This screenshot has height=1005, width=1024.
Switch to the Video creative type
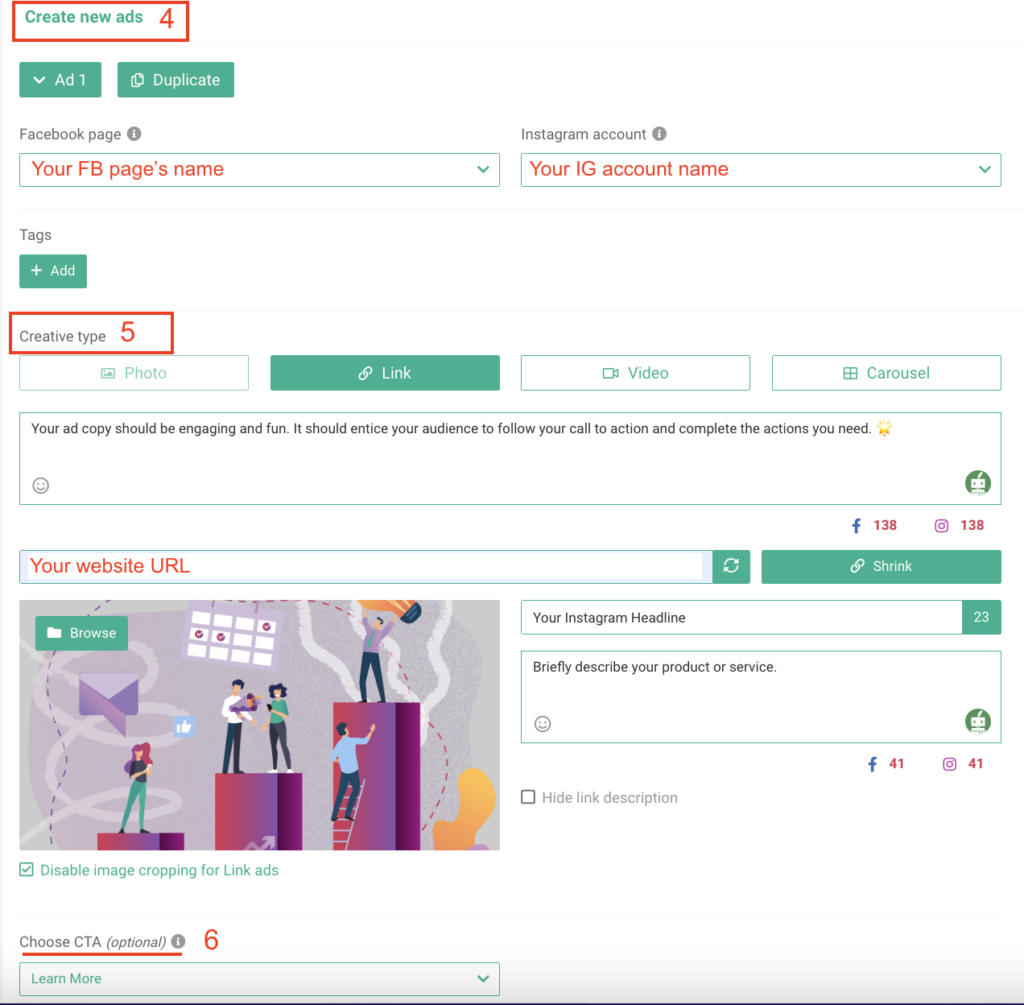(635, 372)
